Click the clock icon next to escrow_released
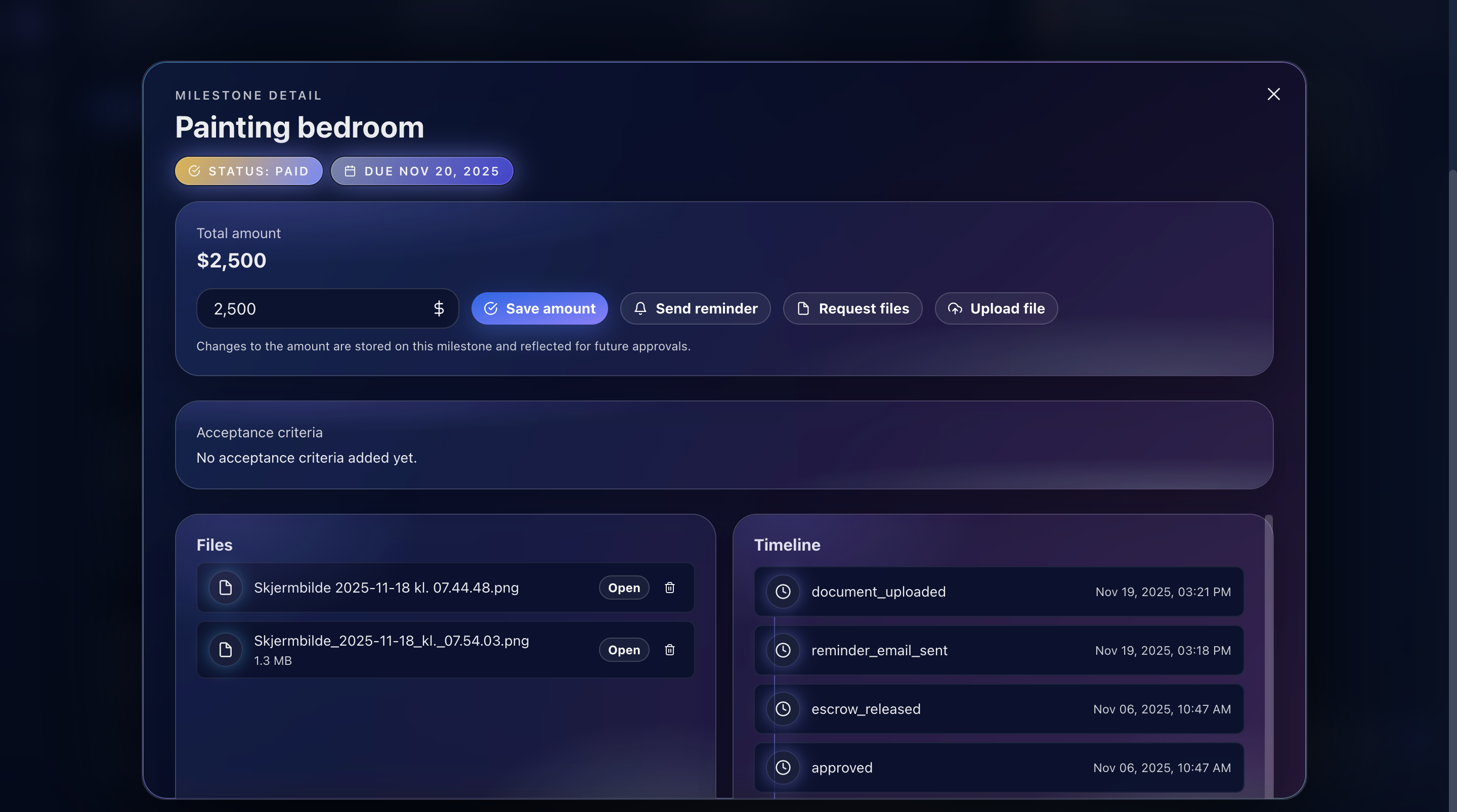This screenshot has height=812, width=1457. click(x=783, y=708)
